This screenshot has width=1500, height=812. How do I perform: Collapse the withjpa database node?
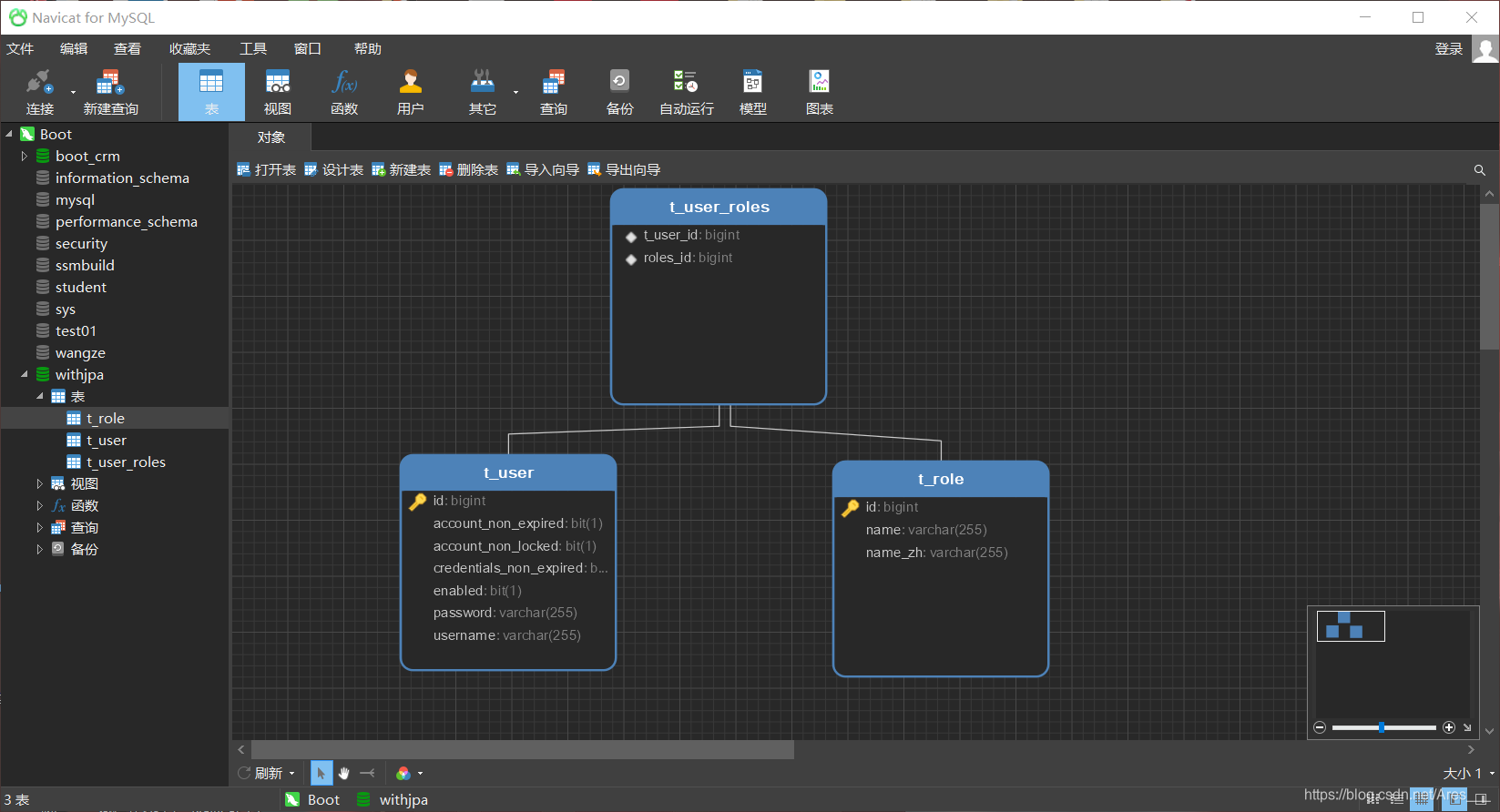pyautogui.click(x=25, y=374)
